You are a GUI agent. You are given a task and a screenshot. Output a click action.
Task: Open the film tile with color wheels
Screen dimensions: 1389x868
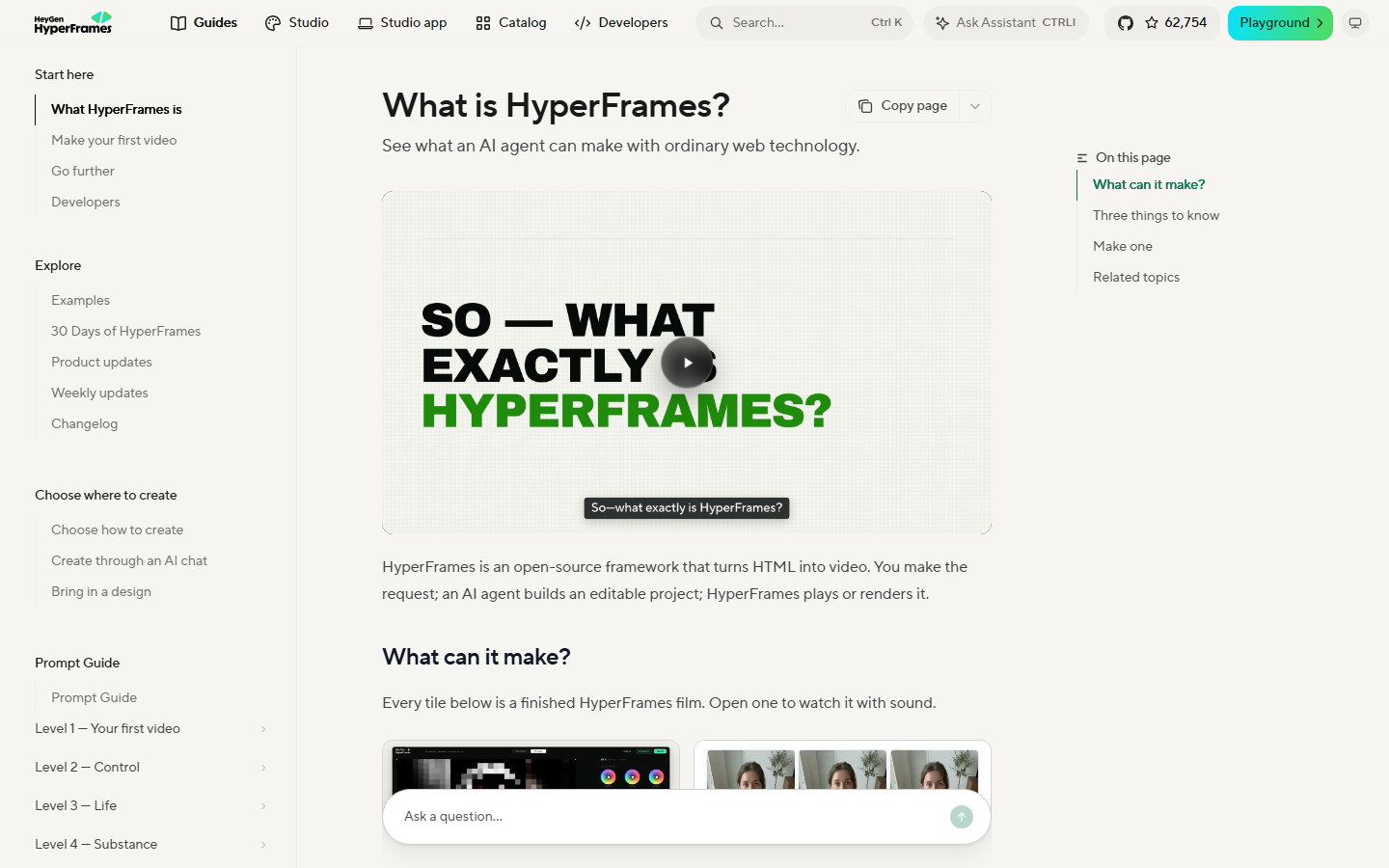click(531, 766)
